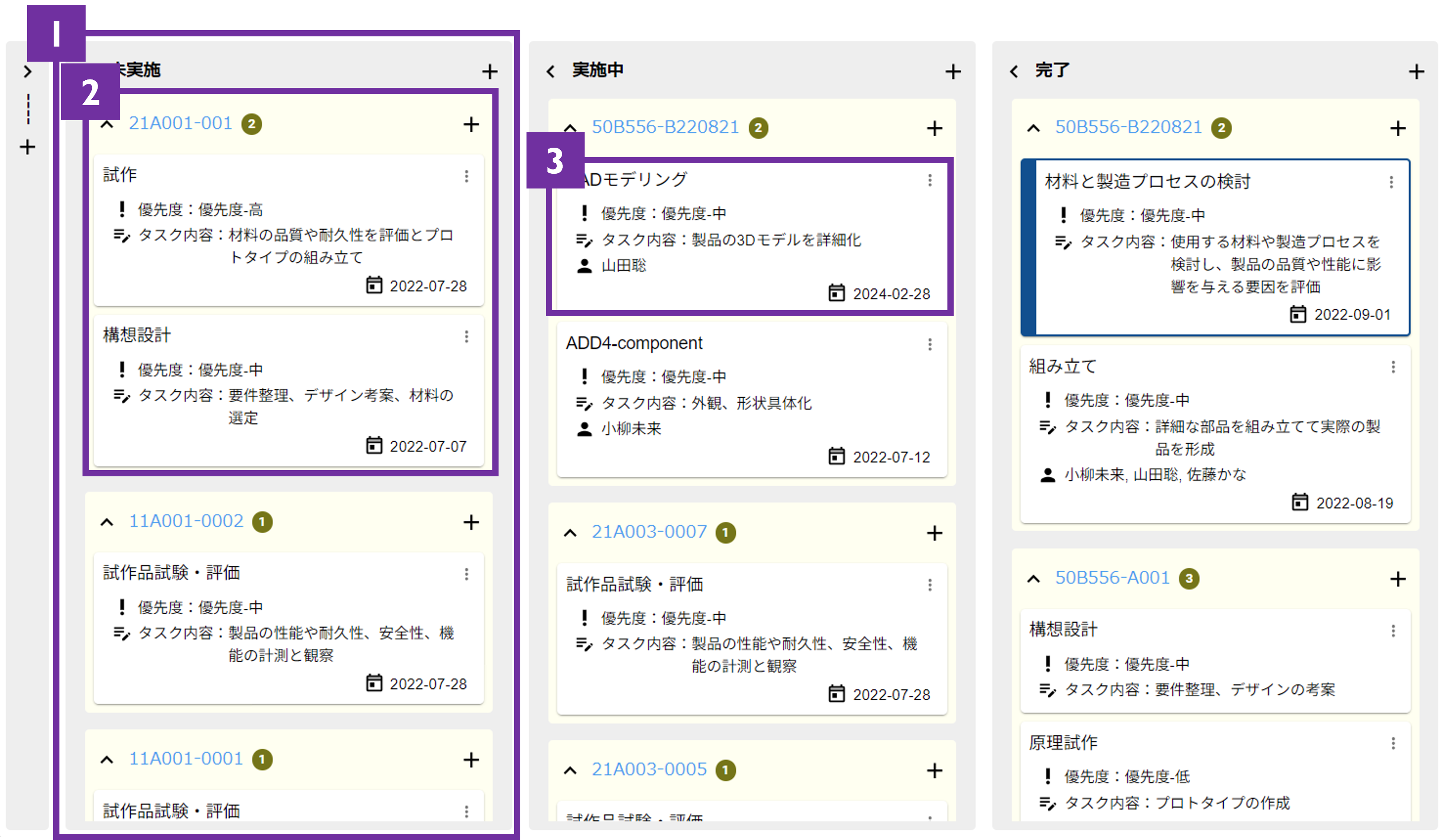This screenshot has height=840, width=1442.
Task: Collapse the 50B556-A001 group
Action: tap(1033, 578)
